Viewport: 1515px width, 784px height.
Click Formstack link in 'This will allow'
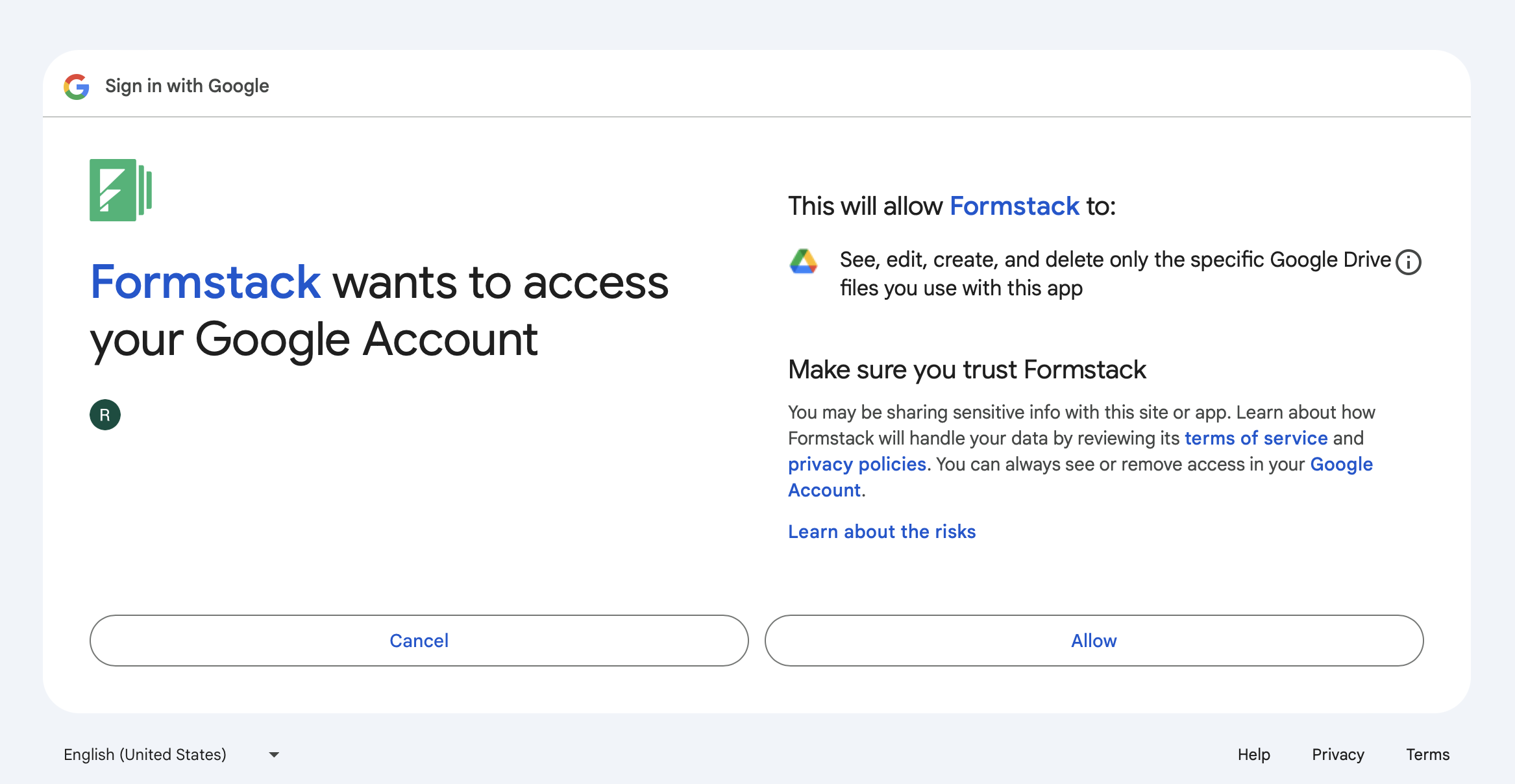[1014, 206]
